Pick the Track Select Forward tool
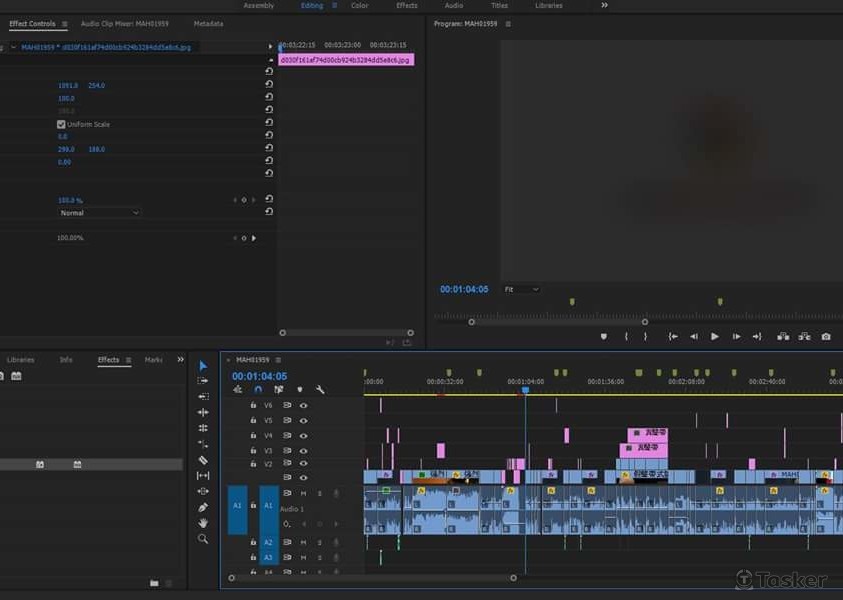 coord(202,382)
